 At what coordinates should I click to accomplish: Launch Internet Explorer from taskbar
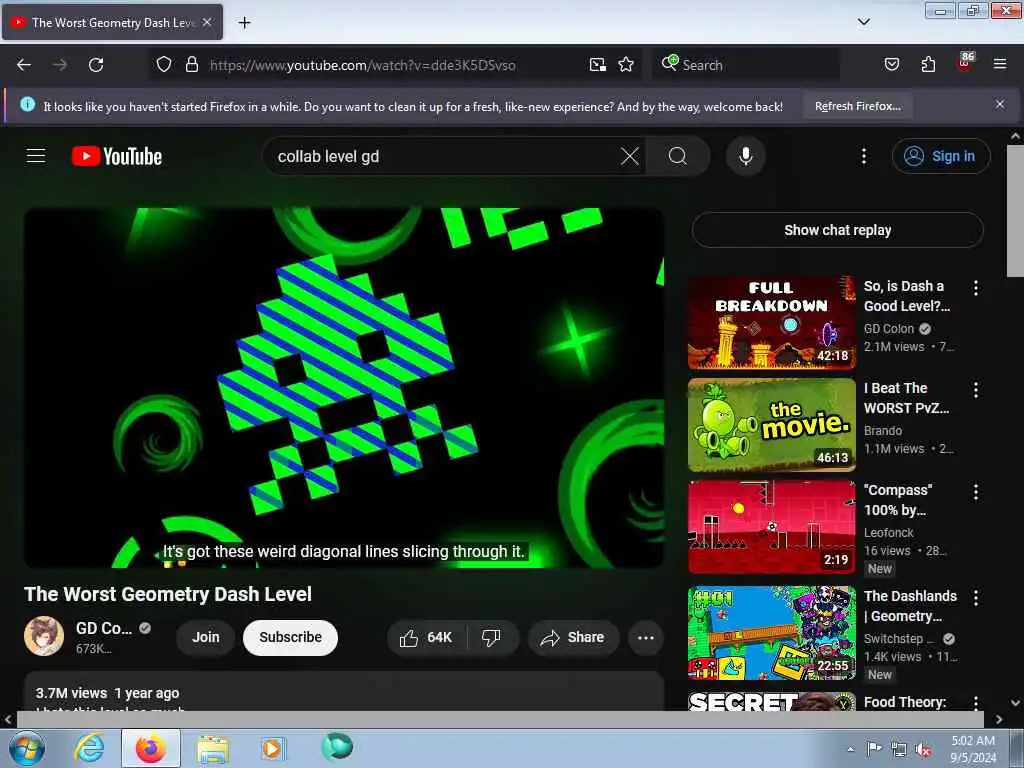[x=89, y=748]
